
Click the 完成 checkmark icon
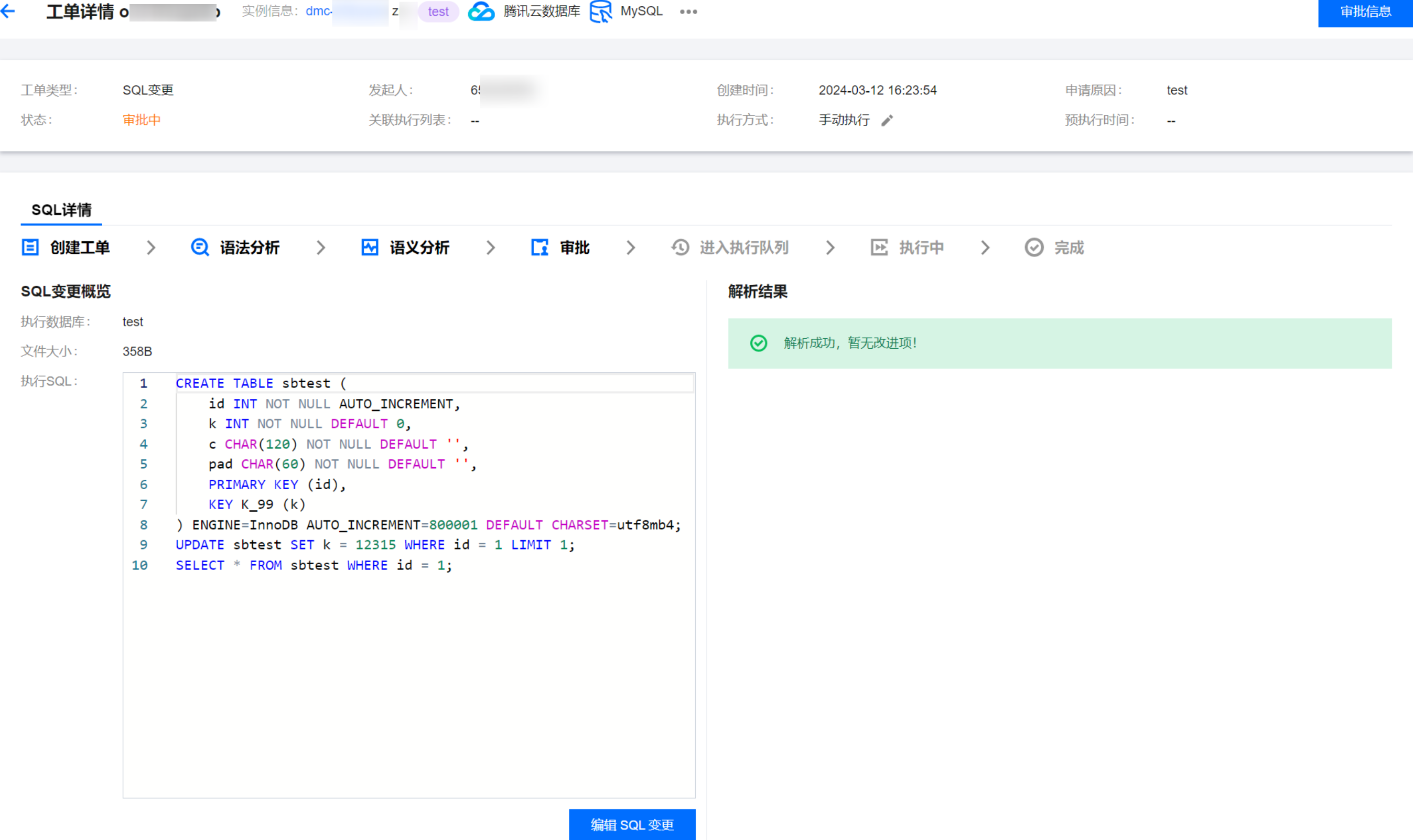(1034, 247)
